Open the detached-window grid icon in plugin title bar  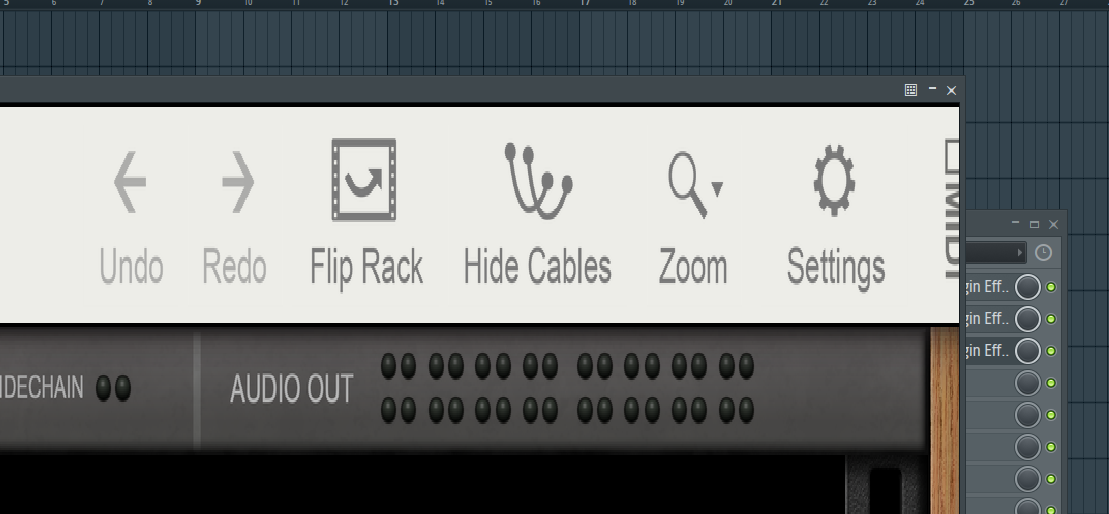coord(911,90)
